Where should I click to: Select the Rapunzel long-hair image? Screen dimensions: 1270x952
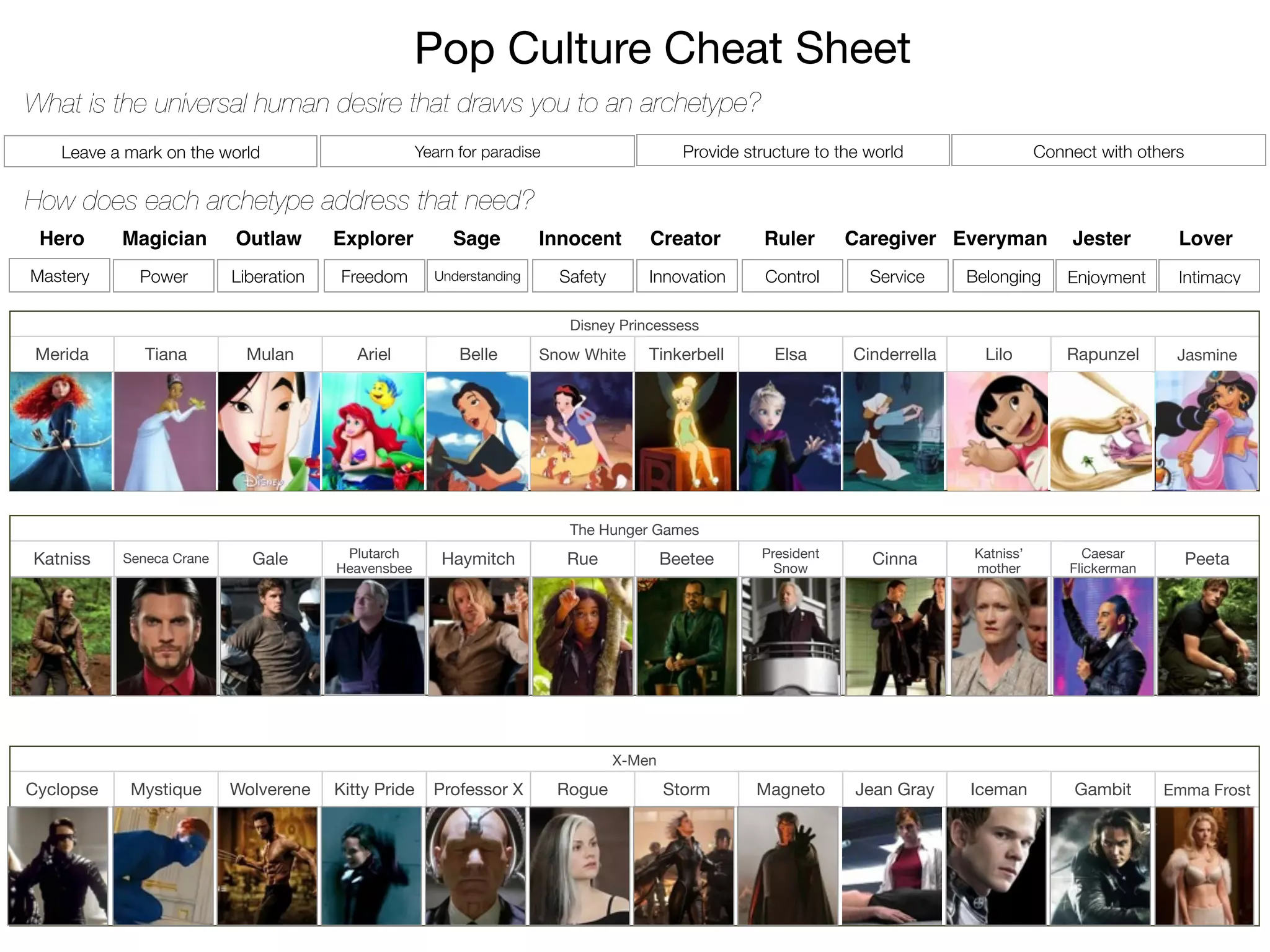coord(1102,431)
